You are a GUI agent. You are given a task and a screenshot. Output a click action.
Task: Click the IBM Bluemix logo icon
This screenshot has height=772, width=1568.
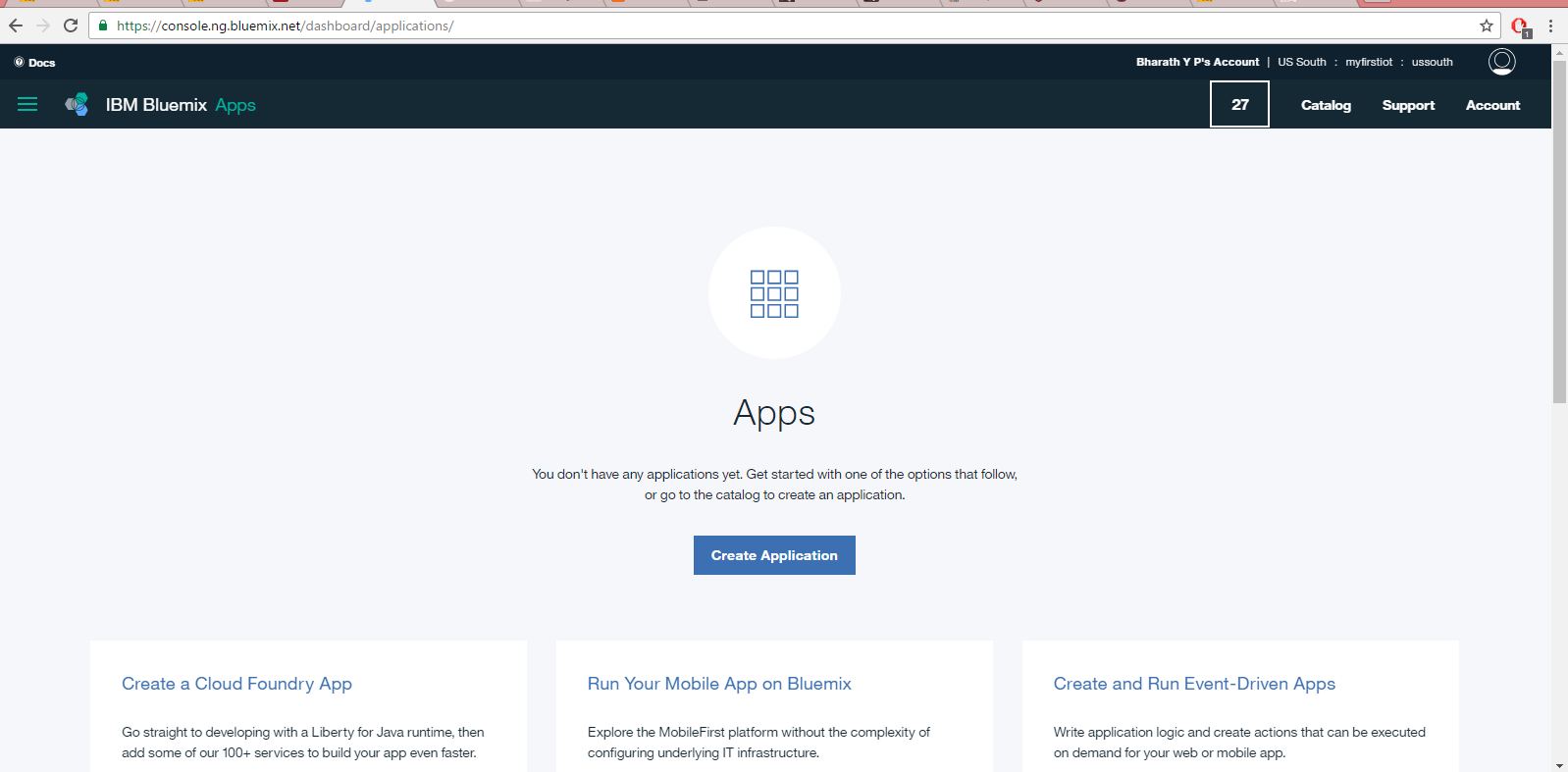coord(77,104)
